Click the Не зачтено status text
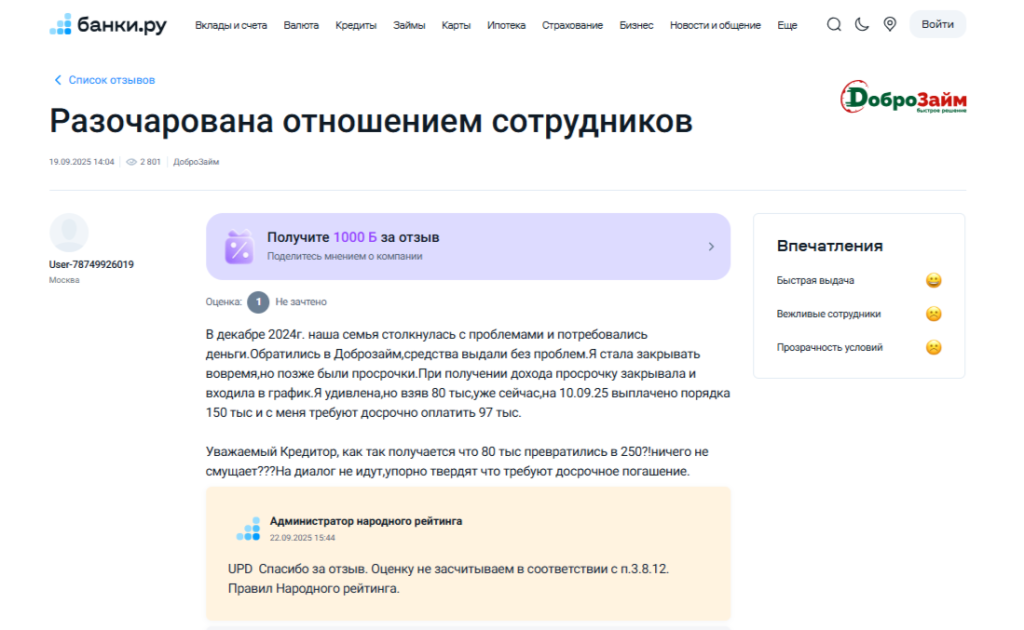 click(x=301, y=302)
